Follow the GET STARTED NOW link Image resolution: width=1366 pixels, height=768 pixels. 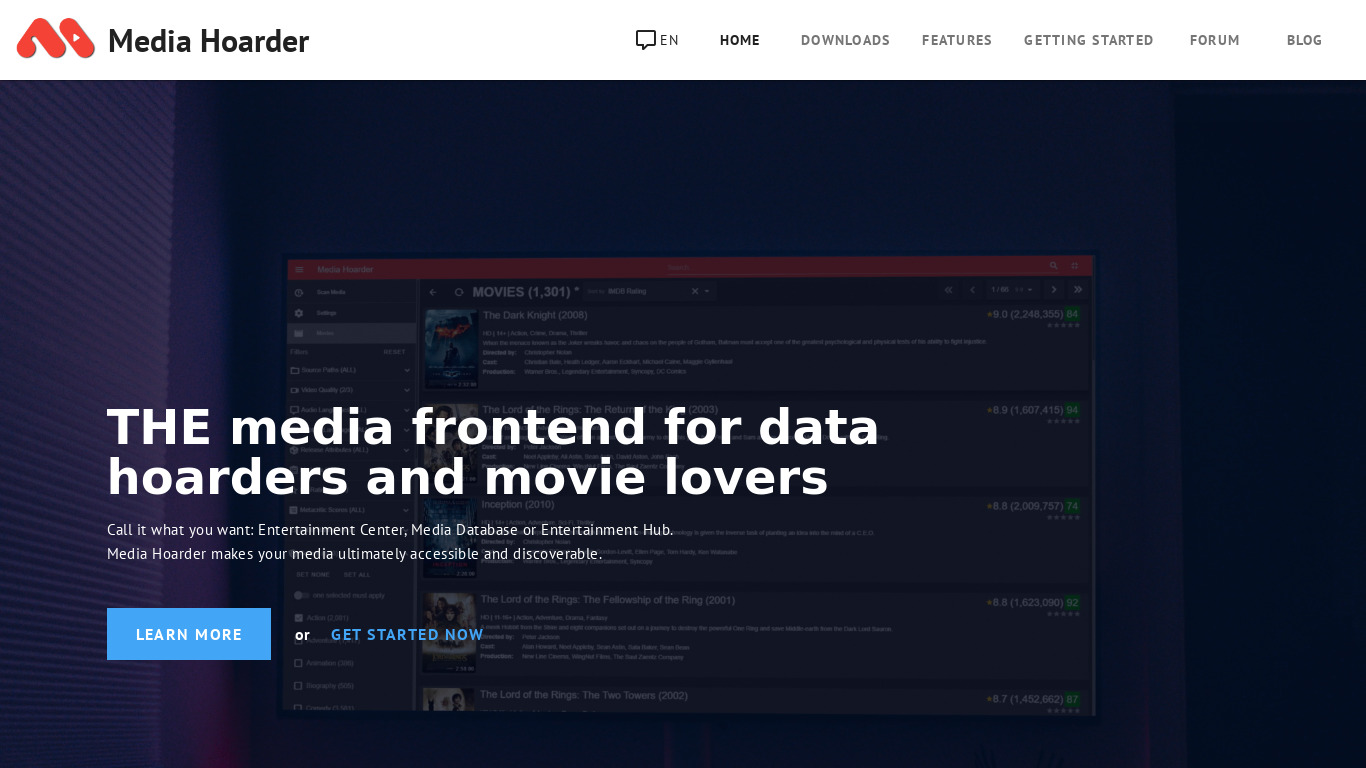[407, 635]
